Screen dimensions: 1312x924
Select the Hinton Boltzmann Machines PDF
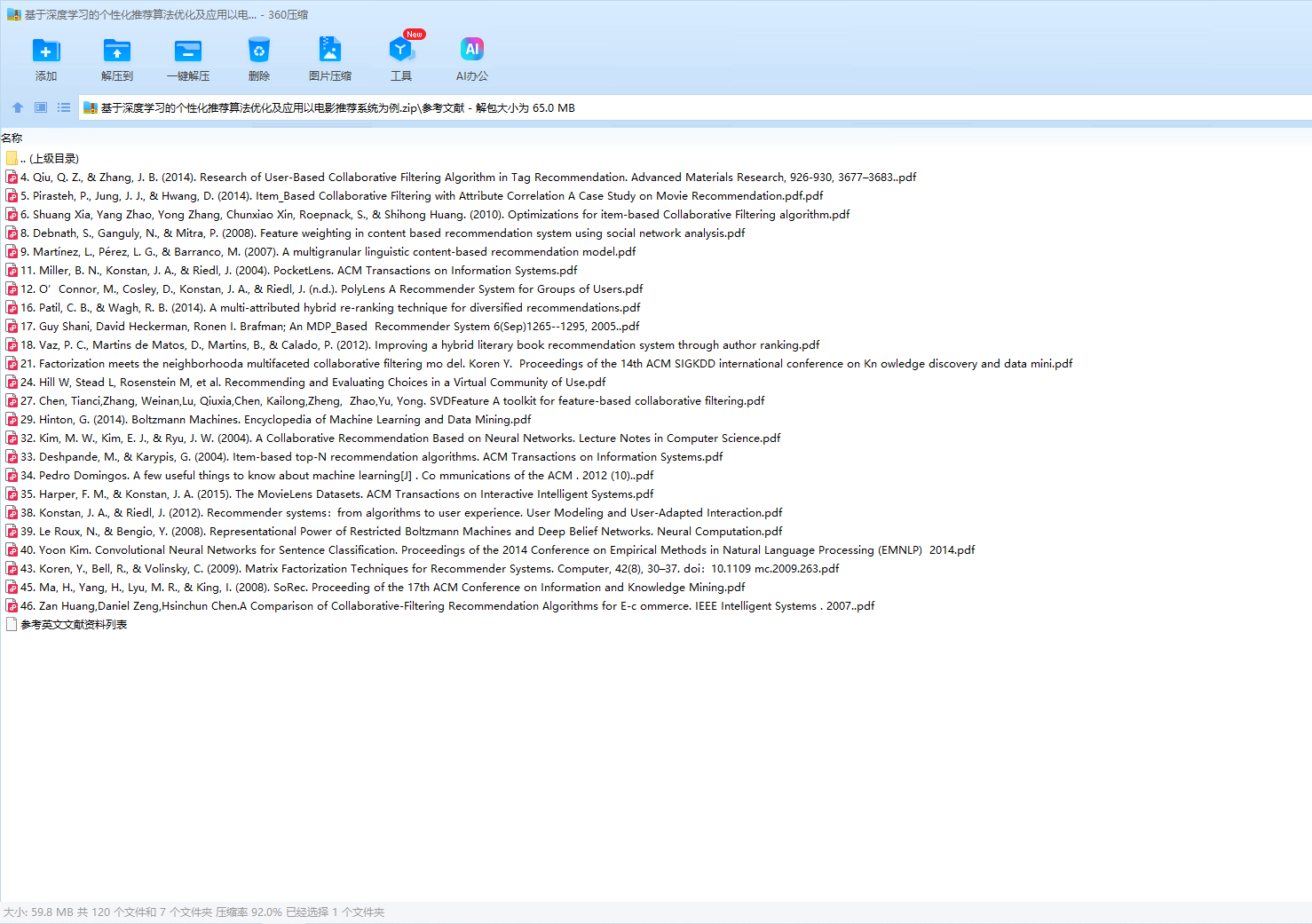pyautogui.click(x=276, y=420)
